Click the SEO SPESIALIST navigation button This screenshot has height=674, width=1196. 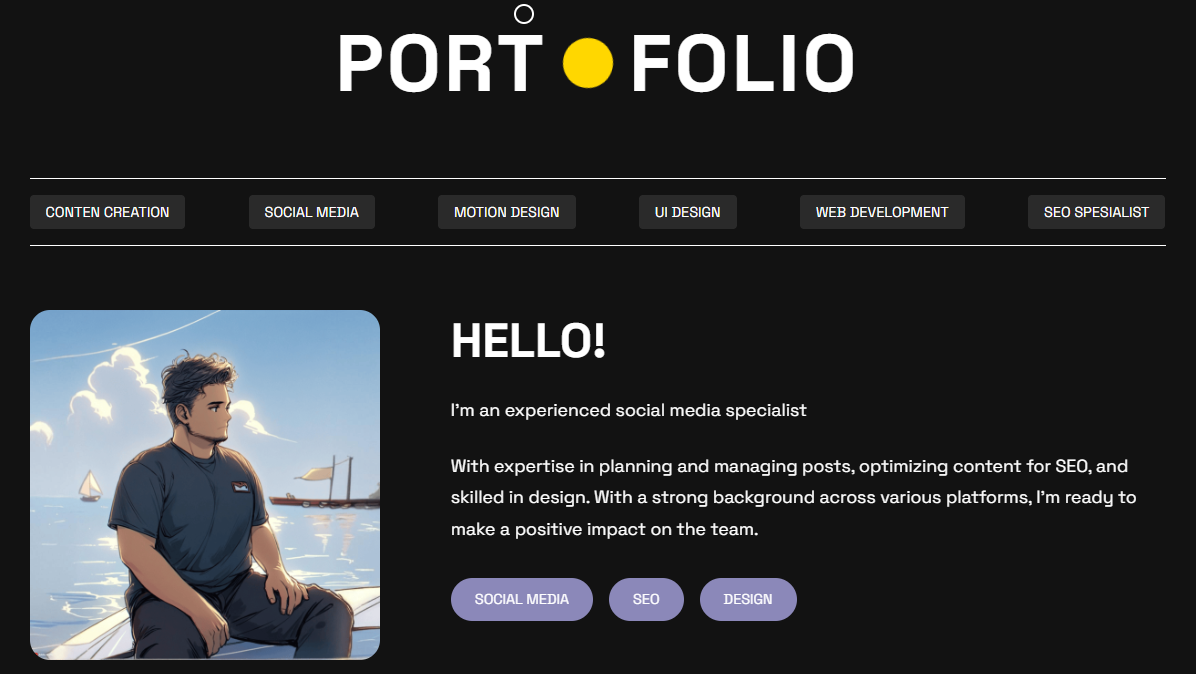[x=1096, y=211]
